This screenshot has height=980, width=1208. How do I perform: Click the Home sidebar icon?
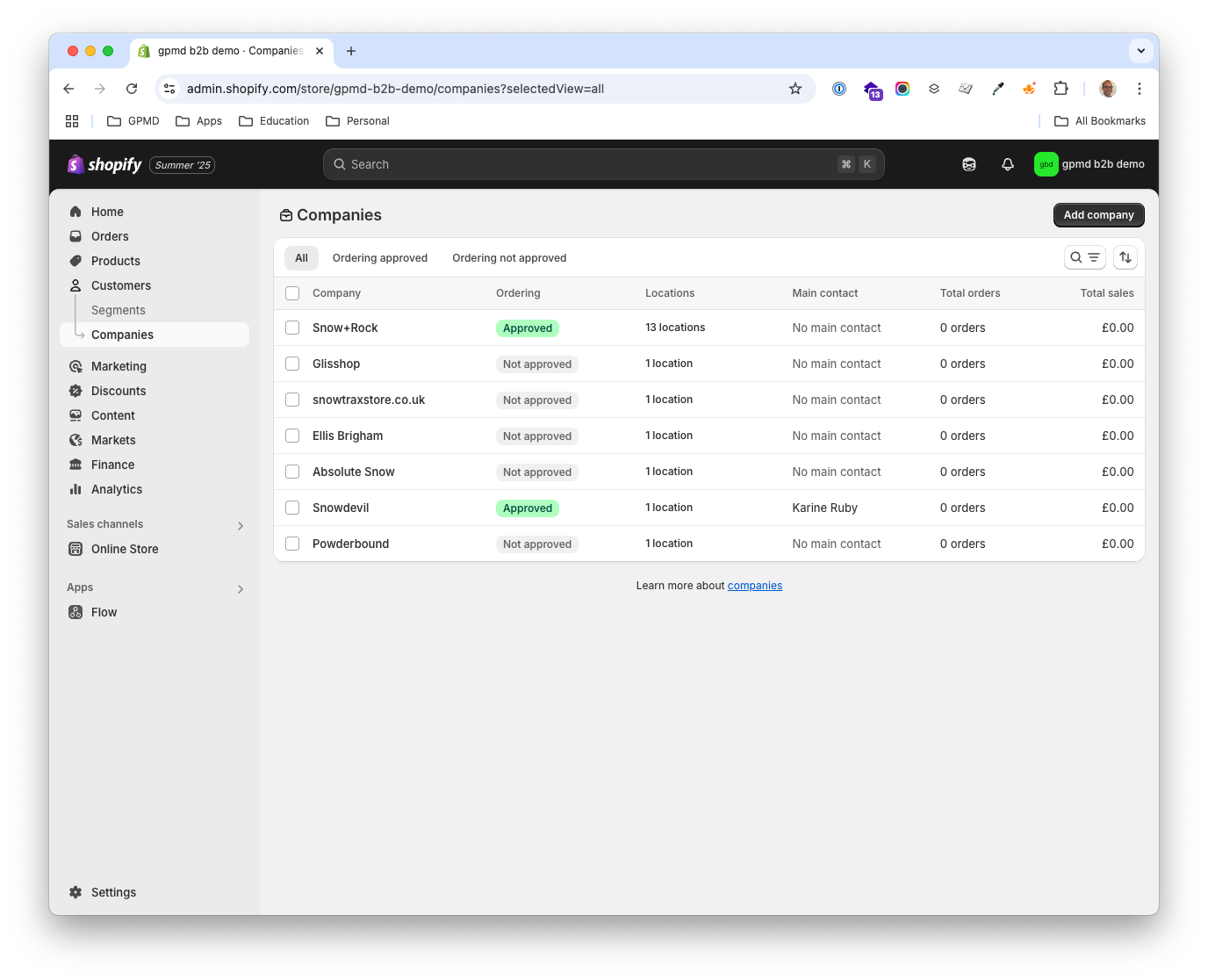point(75,212)
